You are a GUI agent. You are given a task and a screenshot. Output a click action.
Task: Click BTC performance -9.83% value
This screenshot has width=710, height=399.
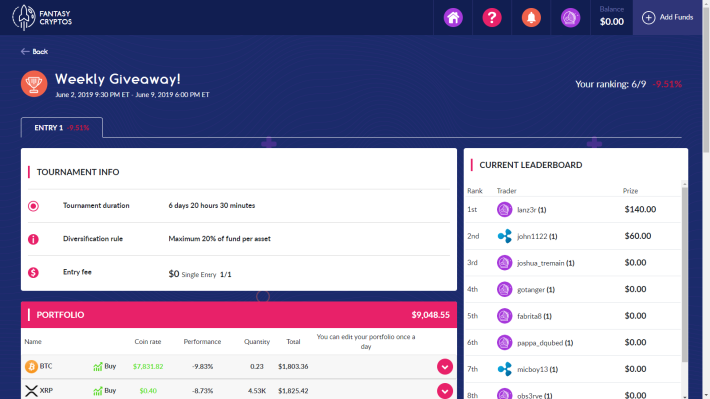point(202,366)
